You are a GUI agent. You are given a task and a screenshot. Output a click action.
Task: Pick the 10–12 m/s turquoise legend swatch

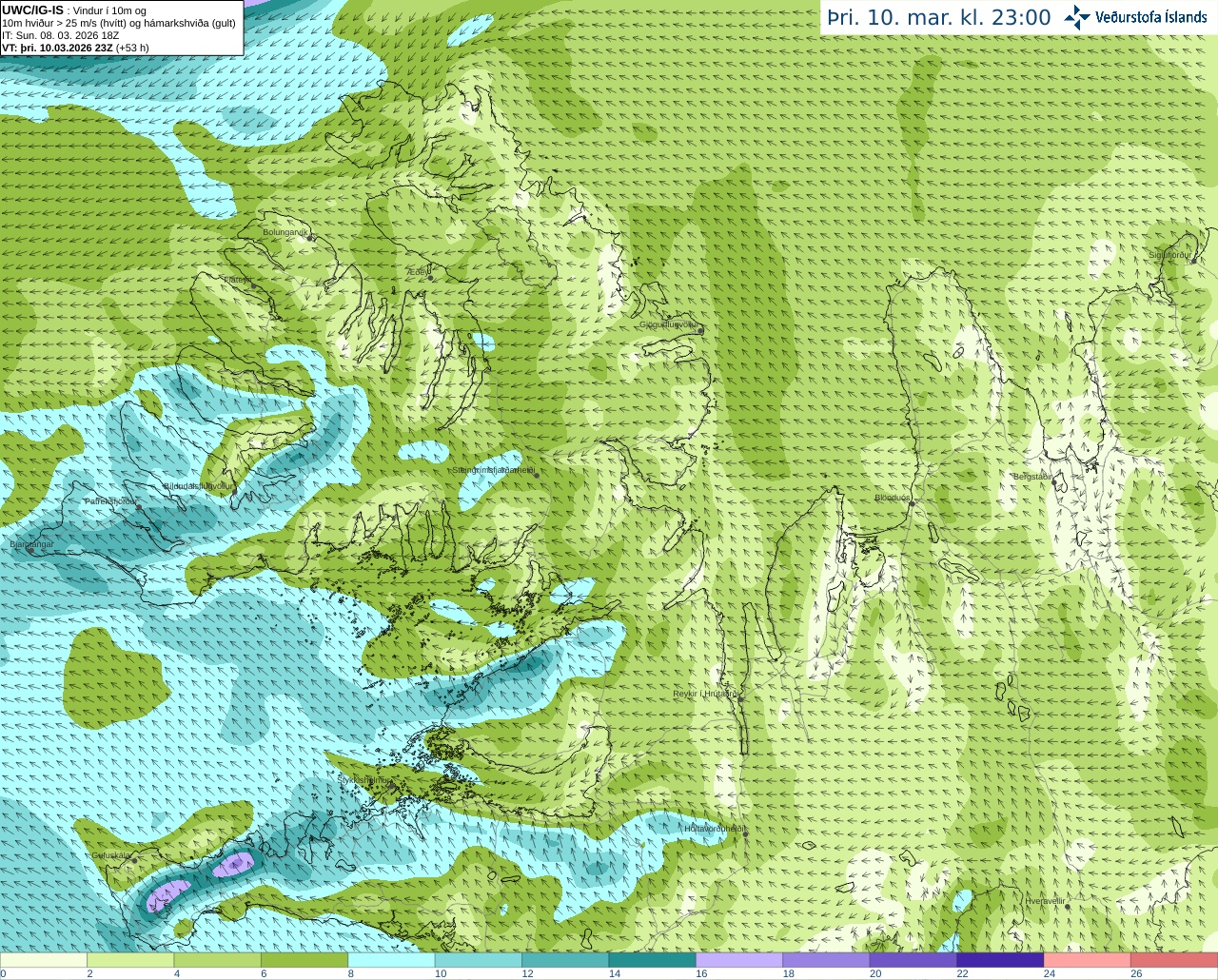[479, 960]
